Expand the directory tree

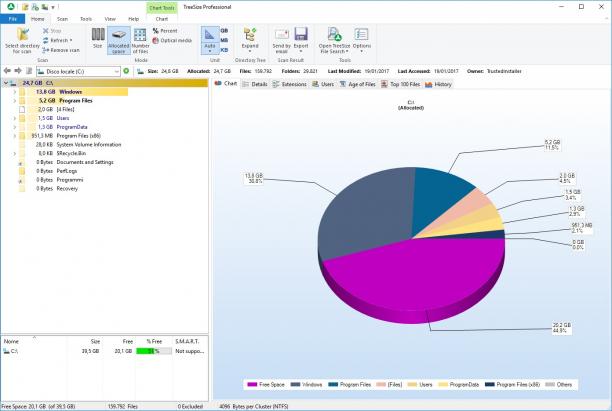tap(250, 40)
